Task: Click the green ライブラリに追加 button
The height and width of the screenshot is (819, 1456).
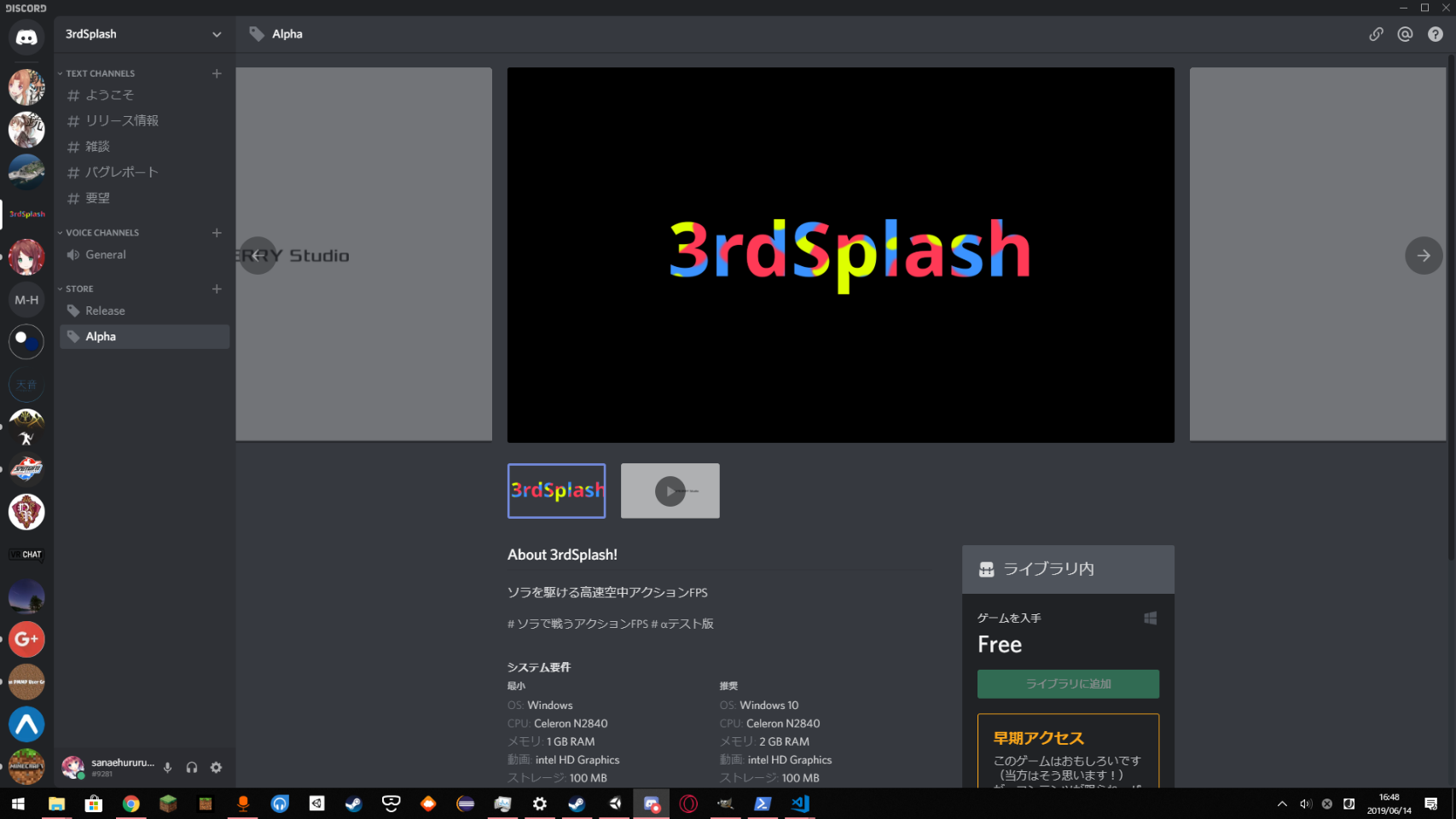Action: 1068,684
